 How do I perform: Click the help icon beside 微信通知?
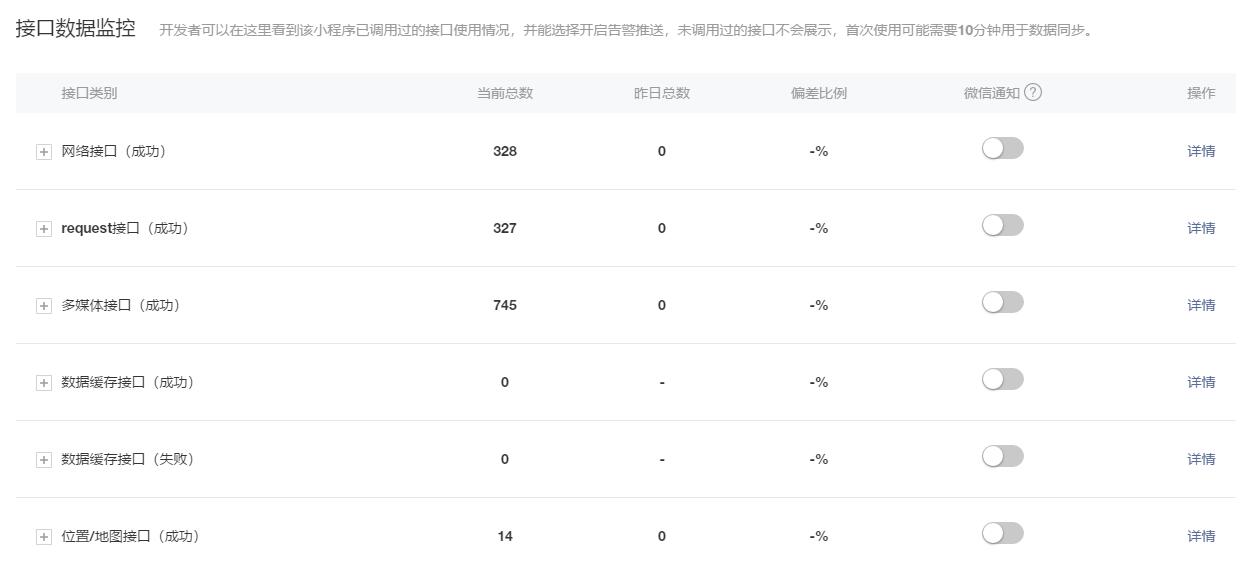coord(1033,92)
